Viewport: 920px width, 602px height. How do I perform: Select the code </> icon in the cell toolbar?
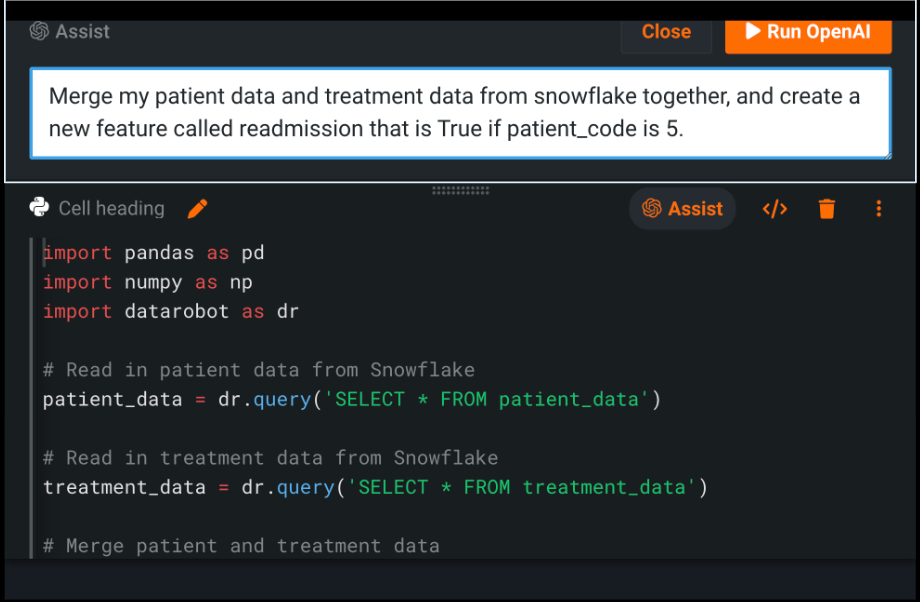click(775, 208)
